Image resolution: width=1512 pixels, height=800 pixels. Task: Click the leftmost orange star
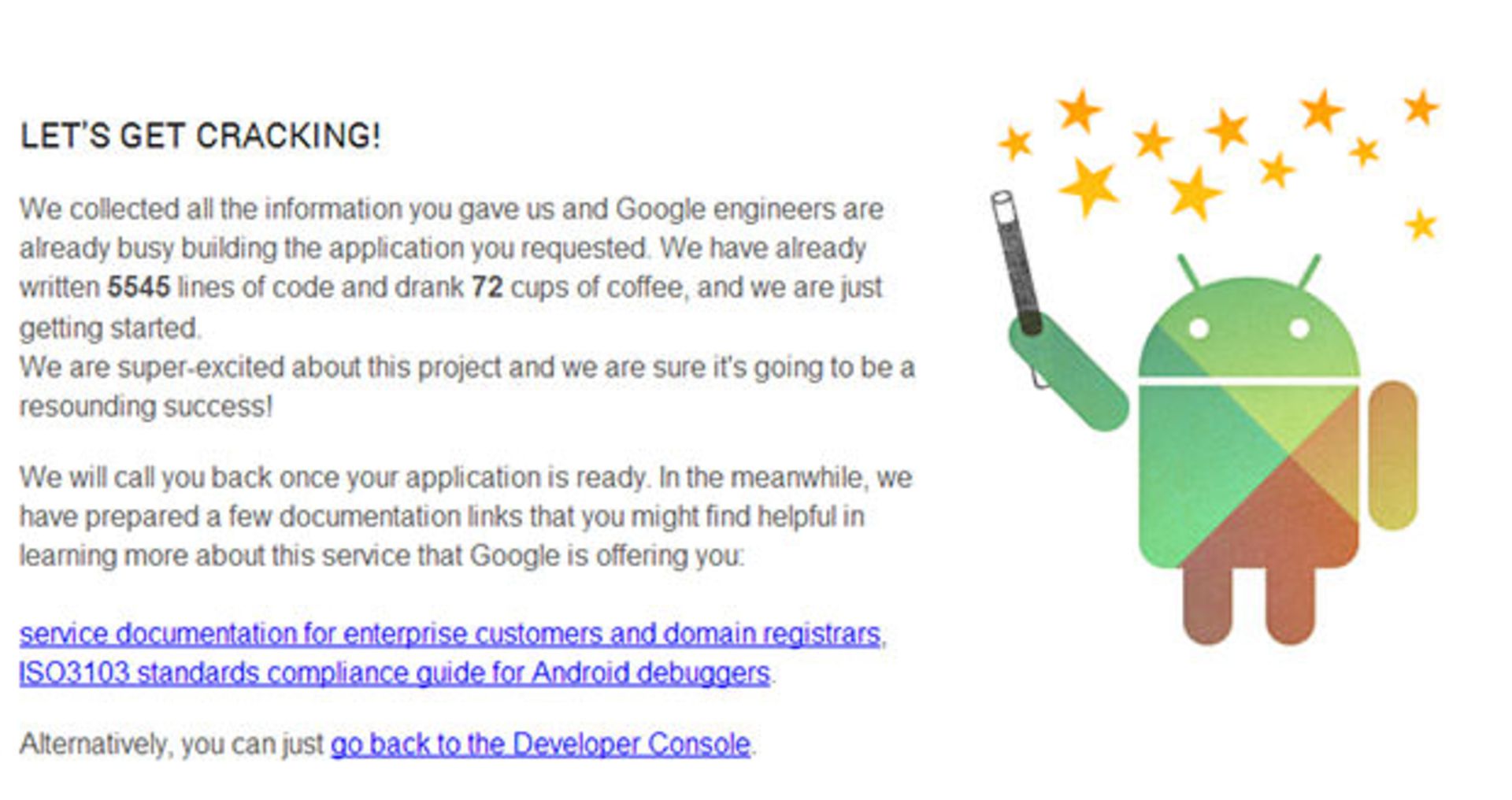tap(1015, 143)
